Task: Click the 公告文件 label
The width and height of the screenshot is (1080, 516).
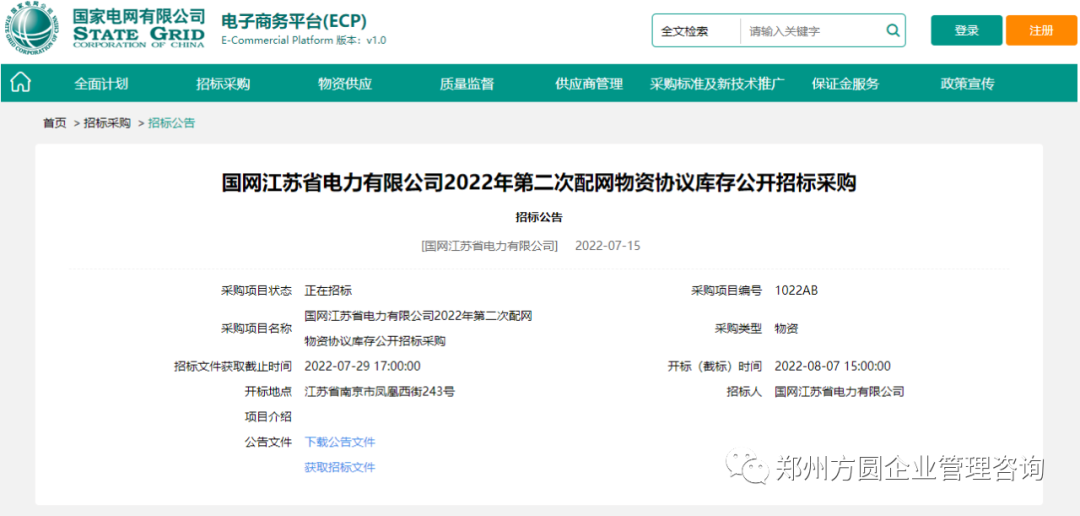Action: pos(268,442)
